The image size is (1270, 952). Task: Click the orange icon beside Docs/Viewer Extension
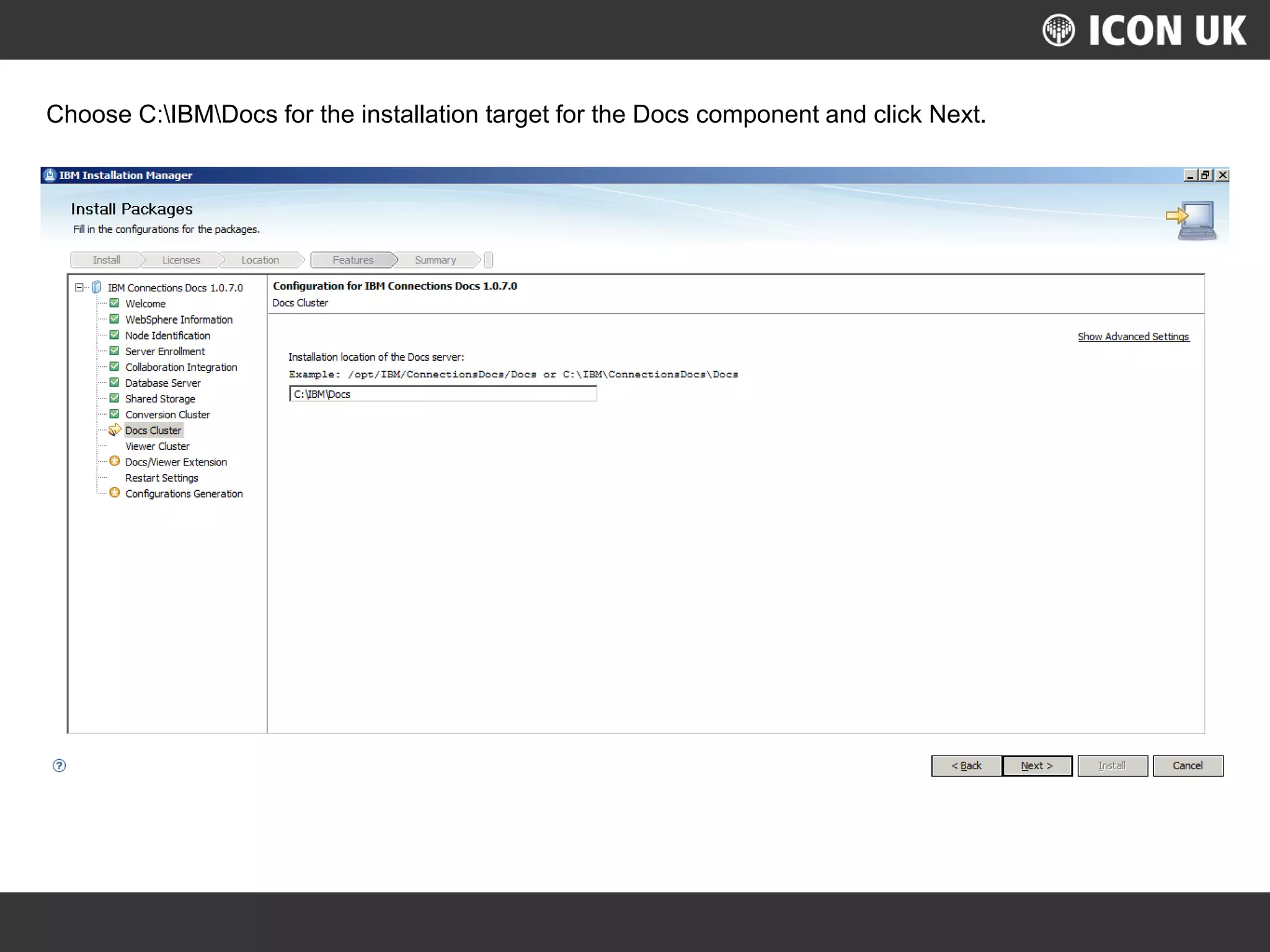coord(115,461)
